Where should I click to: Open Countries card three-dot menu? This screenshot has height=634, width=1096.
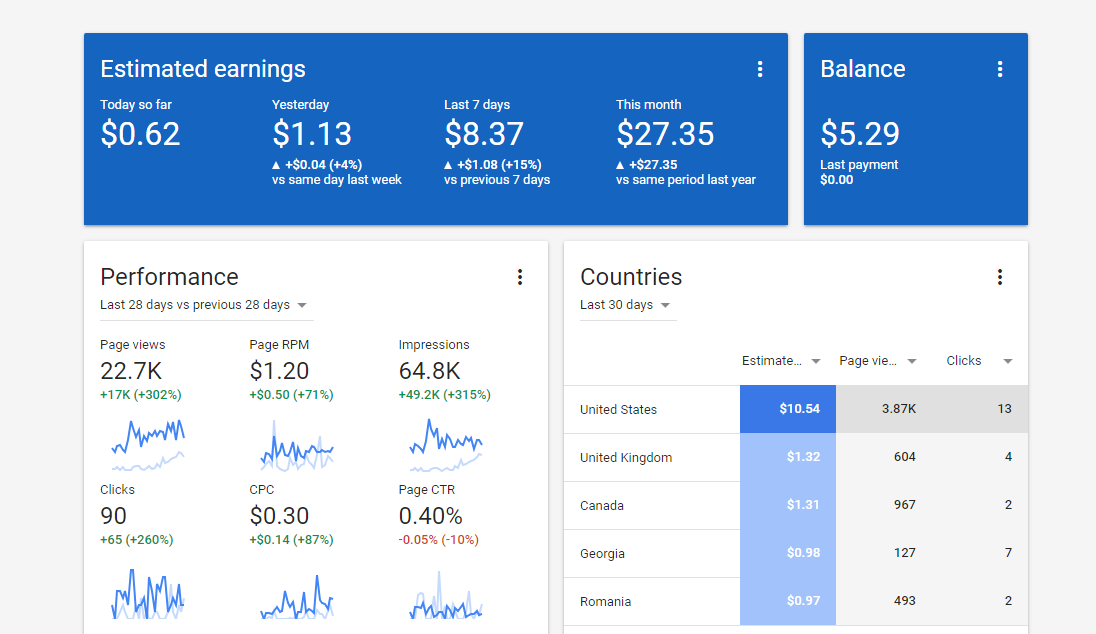[1000, 277]
